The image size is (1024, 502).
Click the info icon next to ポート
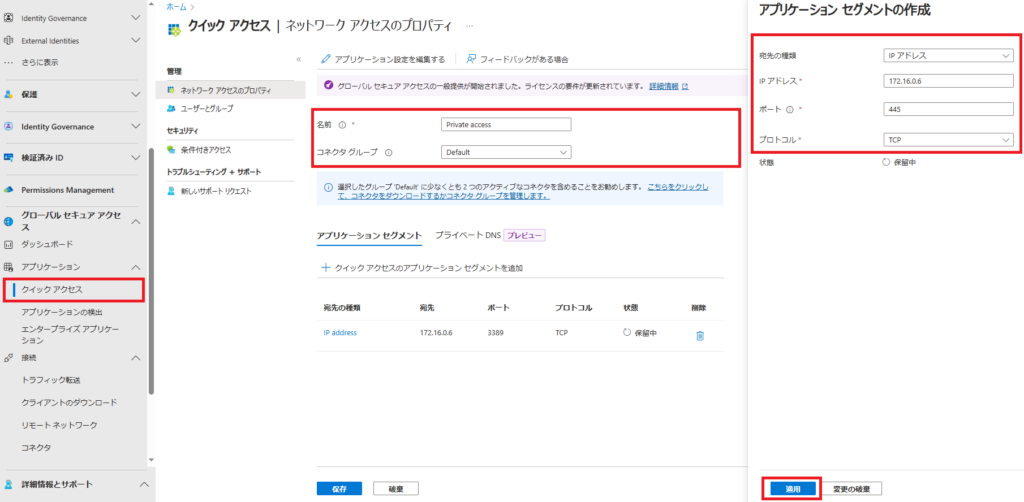point(789,110)
